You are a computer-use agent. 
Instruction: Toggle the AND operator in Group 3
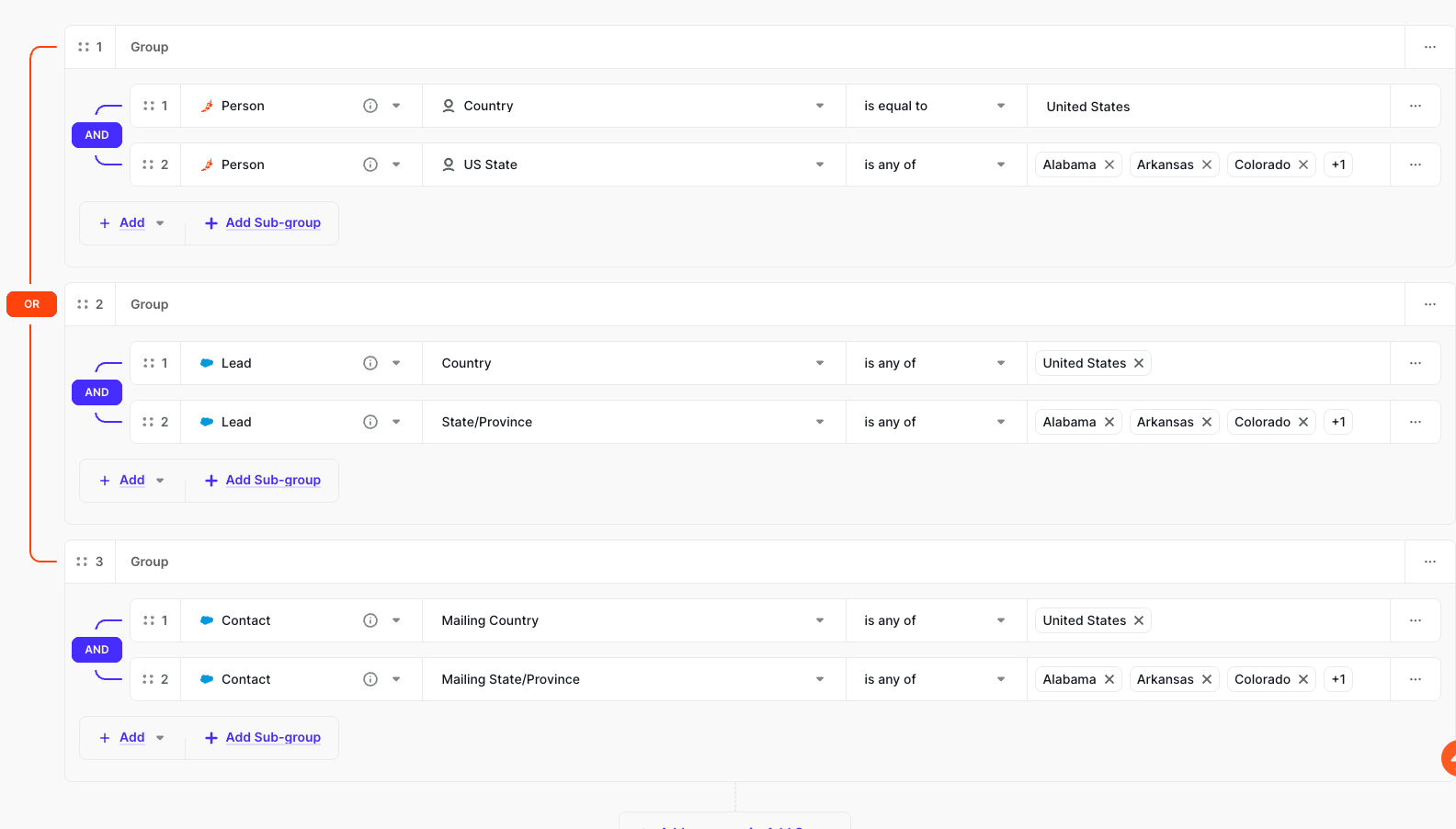(x=97, y=650)
